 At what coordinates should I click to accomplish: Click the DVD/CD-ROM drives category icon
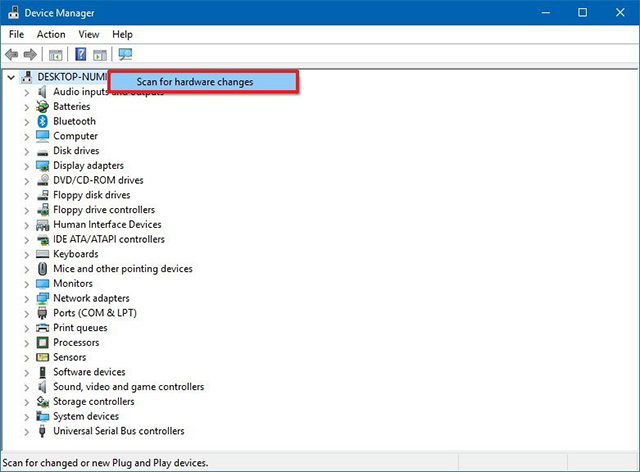pyautogui.click(x=42, y=180)
